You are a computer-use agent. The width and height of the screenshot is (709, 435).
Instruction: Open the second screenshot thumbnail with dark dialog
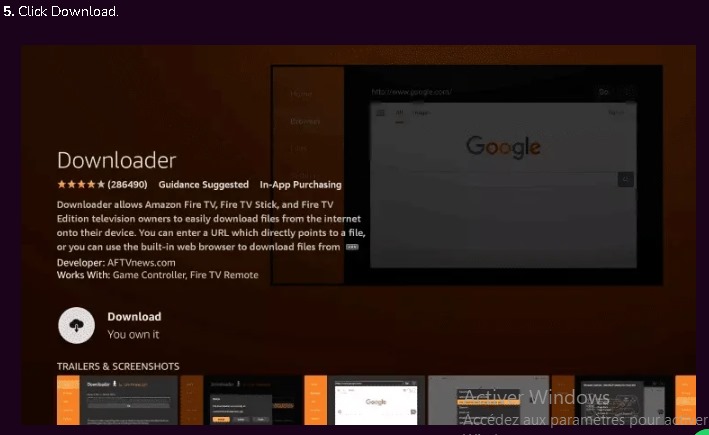coord(254,399)
